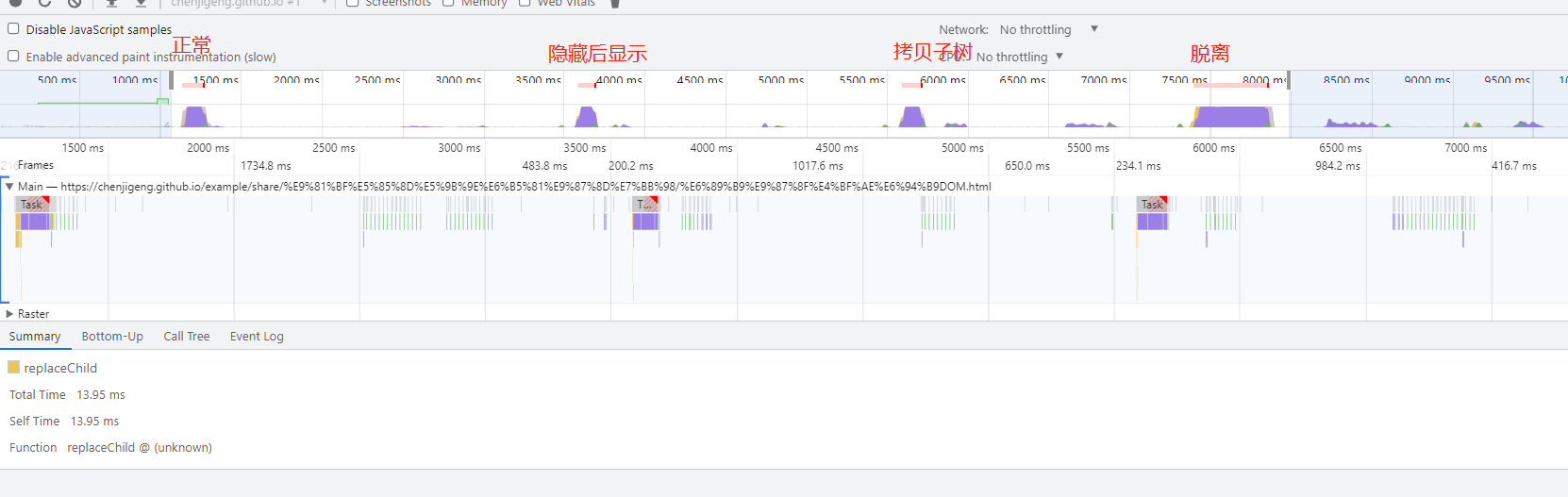The height and width of the screenshot is (497, 1568).
Task: Click the right overview selection handle
Action: pyautogui.click(x=1289, y=80)
